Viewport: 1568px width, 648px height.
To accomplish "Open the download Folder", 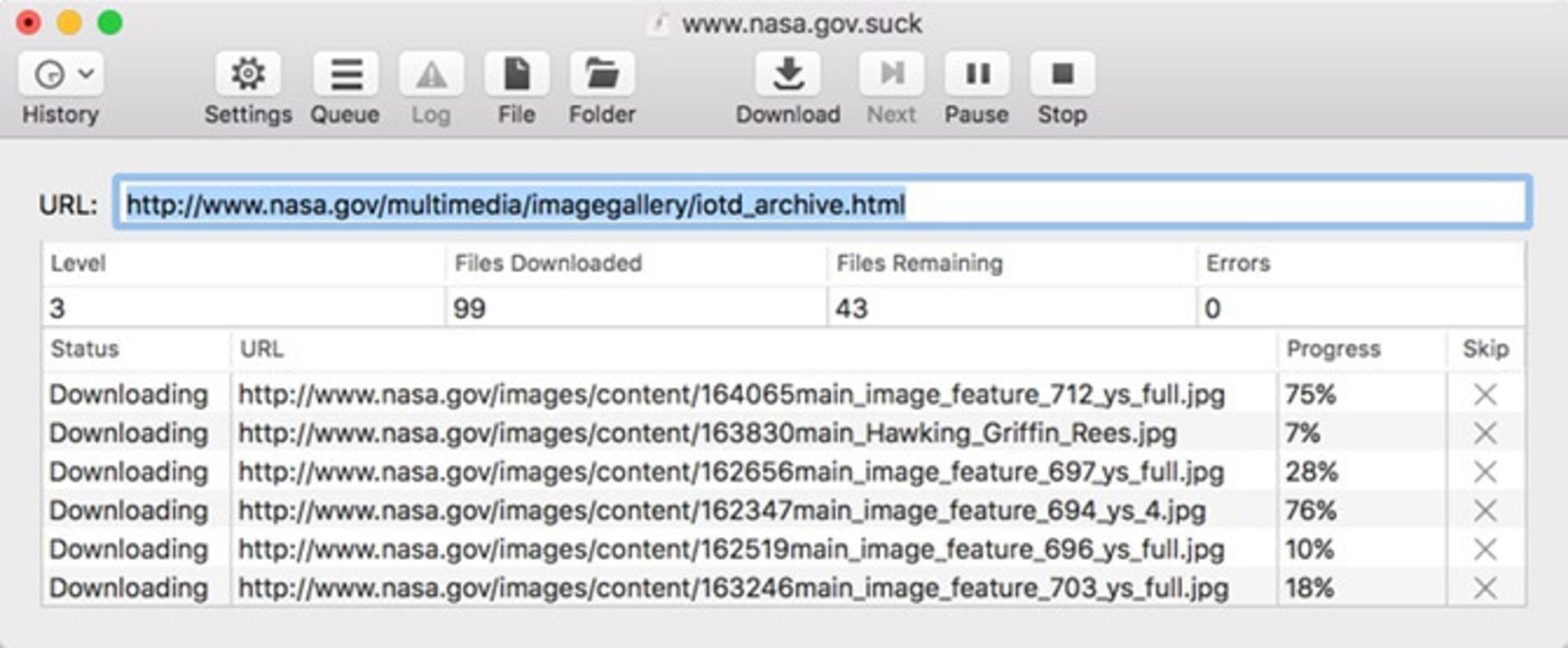I will (602, 75).
